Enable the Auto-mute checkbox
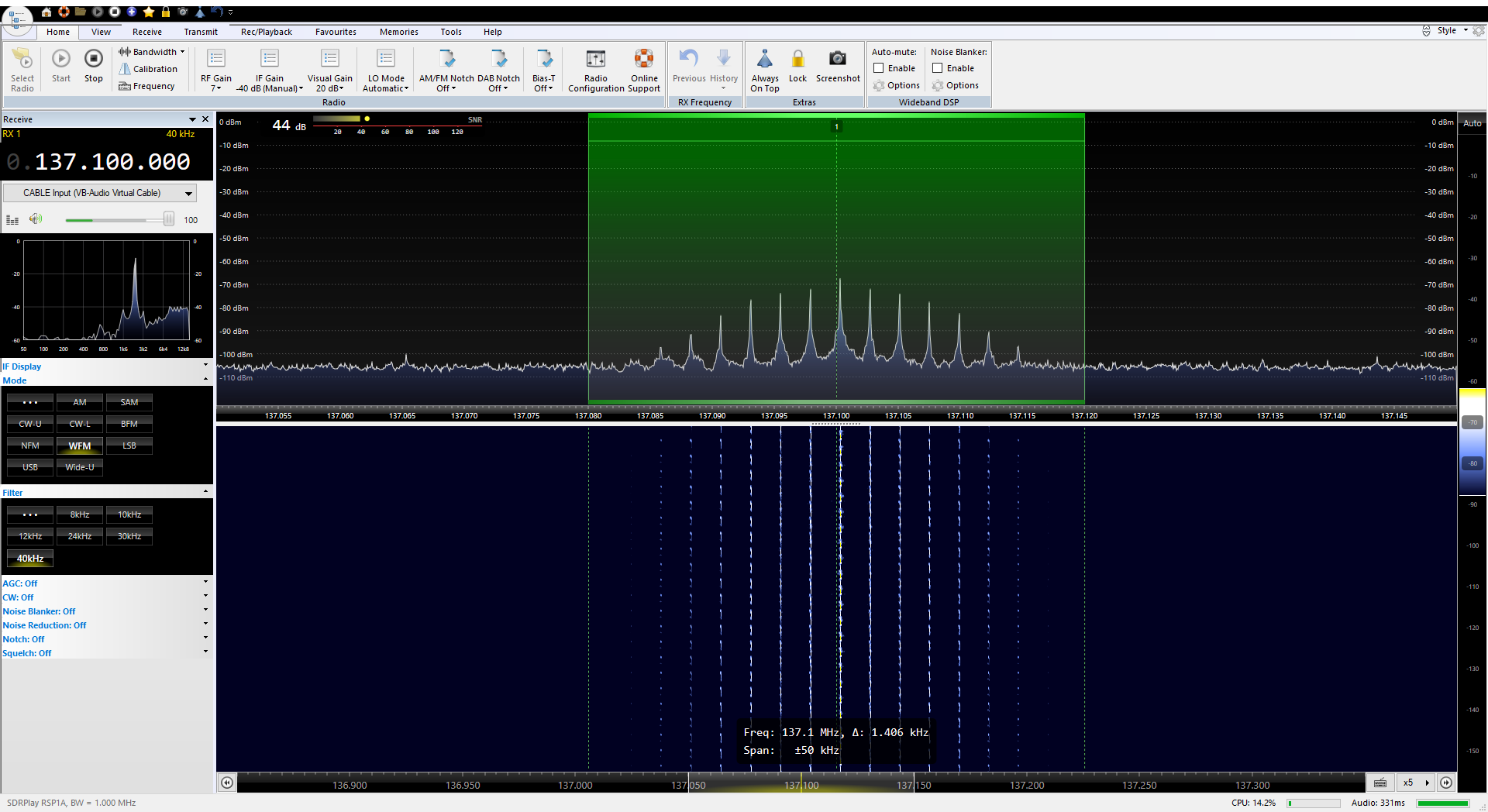Viewport: 1488px width, 812px height. (879, 68)
